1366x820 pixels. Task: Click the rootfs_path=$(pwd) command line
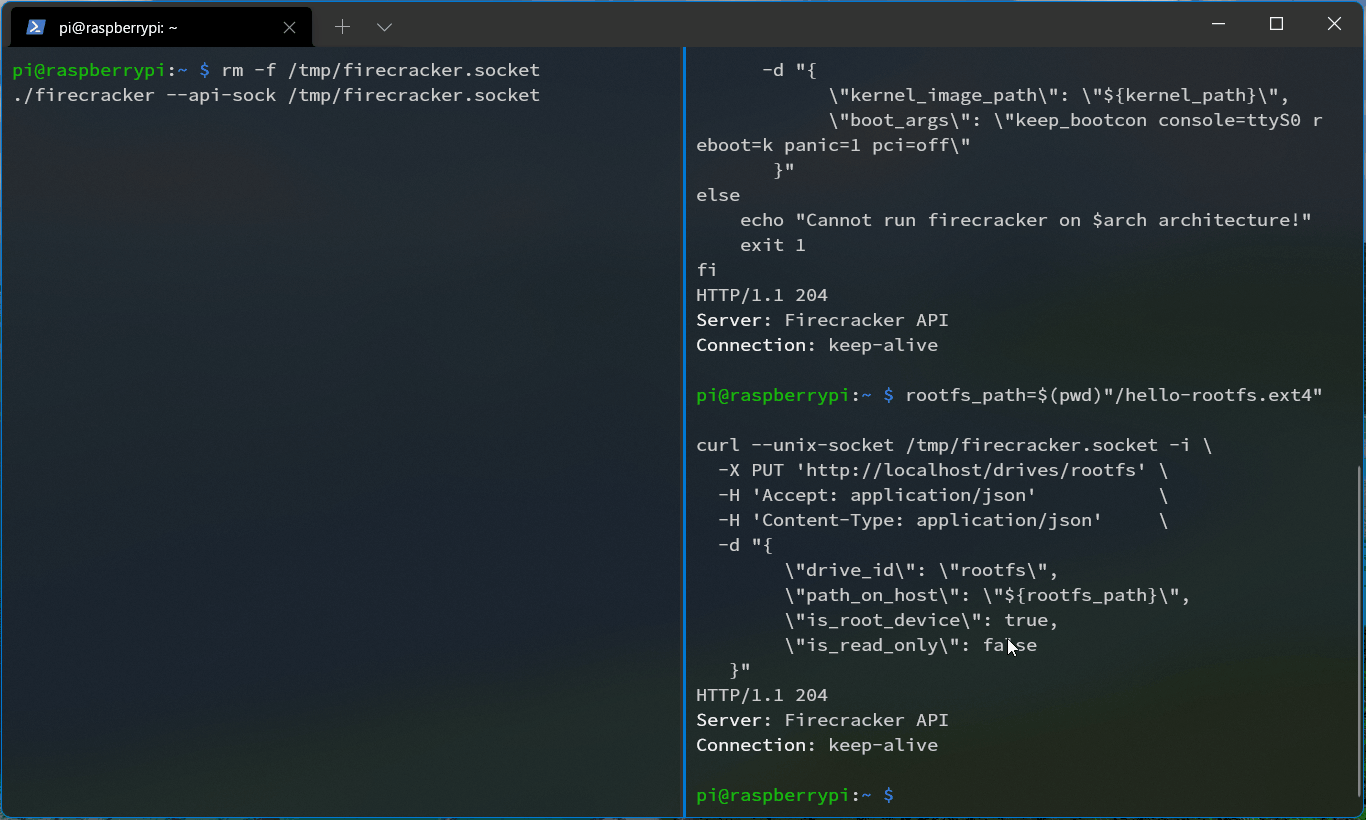point(1113,396)
